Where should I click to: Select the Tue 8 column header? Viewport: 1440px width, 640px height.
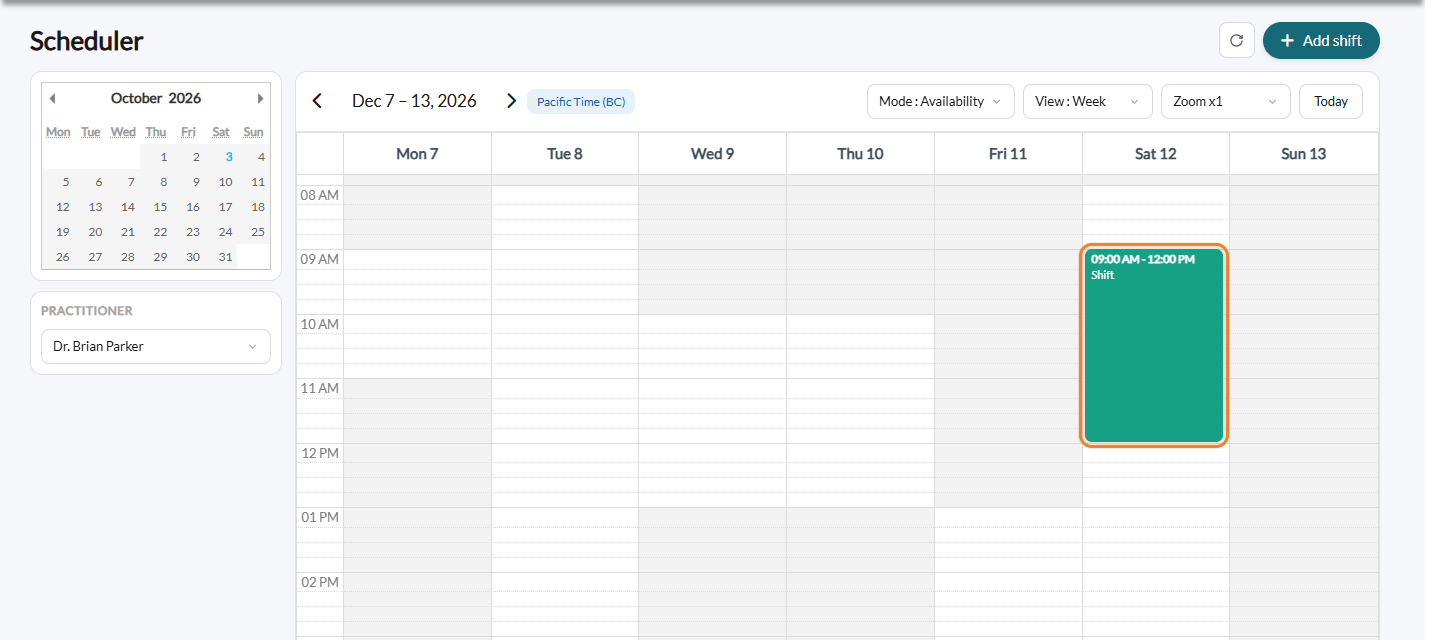(x=565, y=154)
